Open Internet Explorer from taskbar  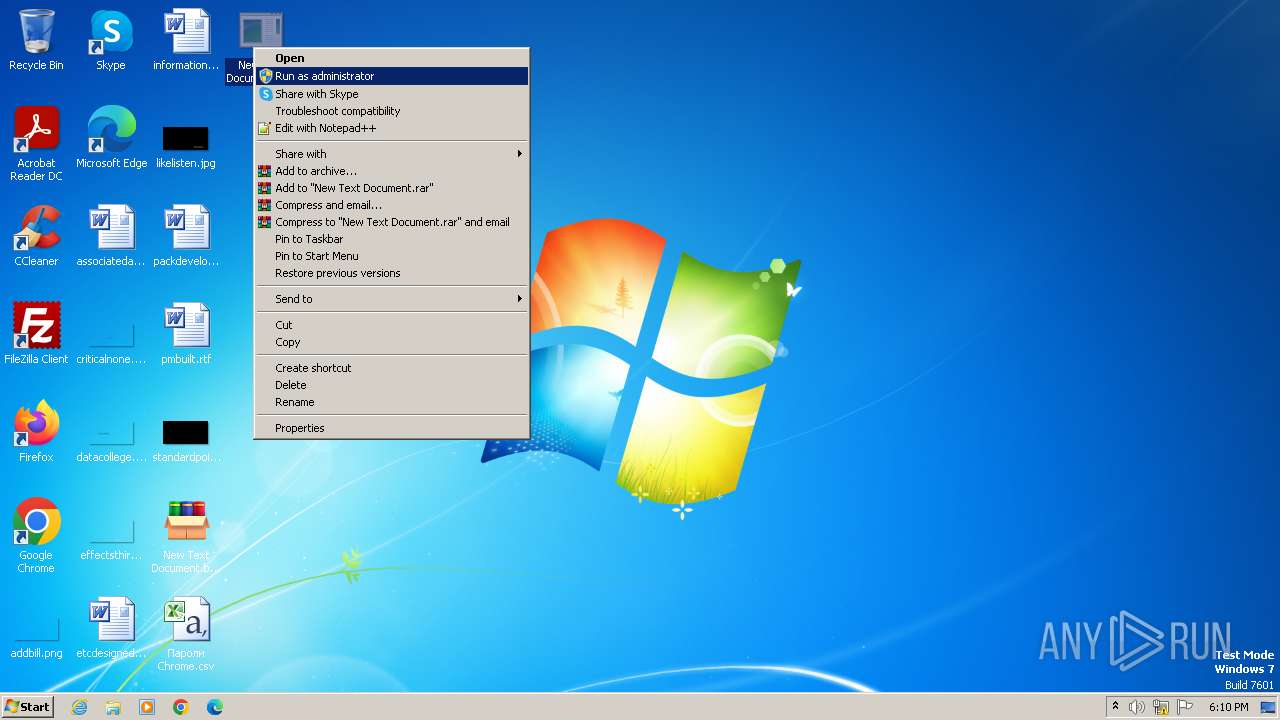(x=79, y=707)
